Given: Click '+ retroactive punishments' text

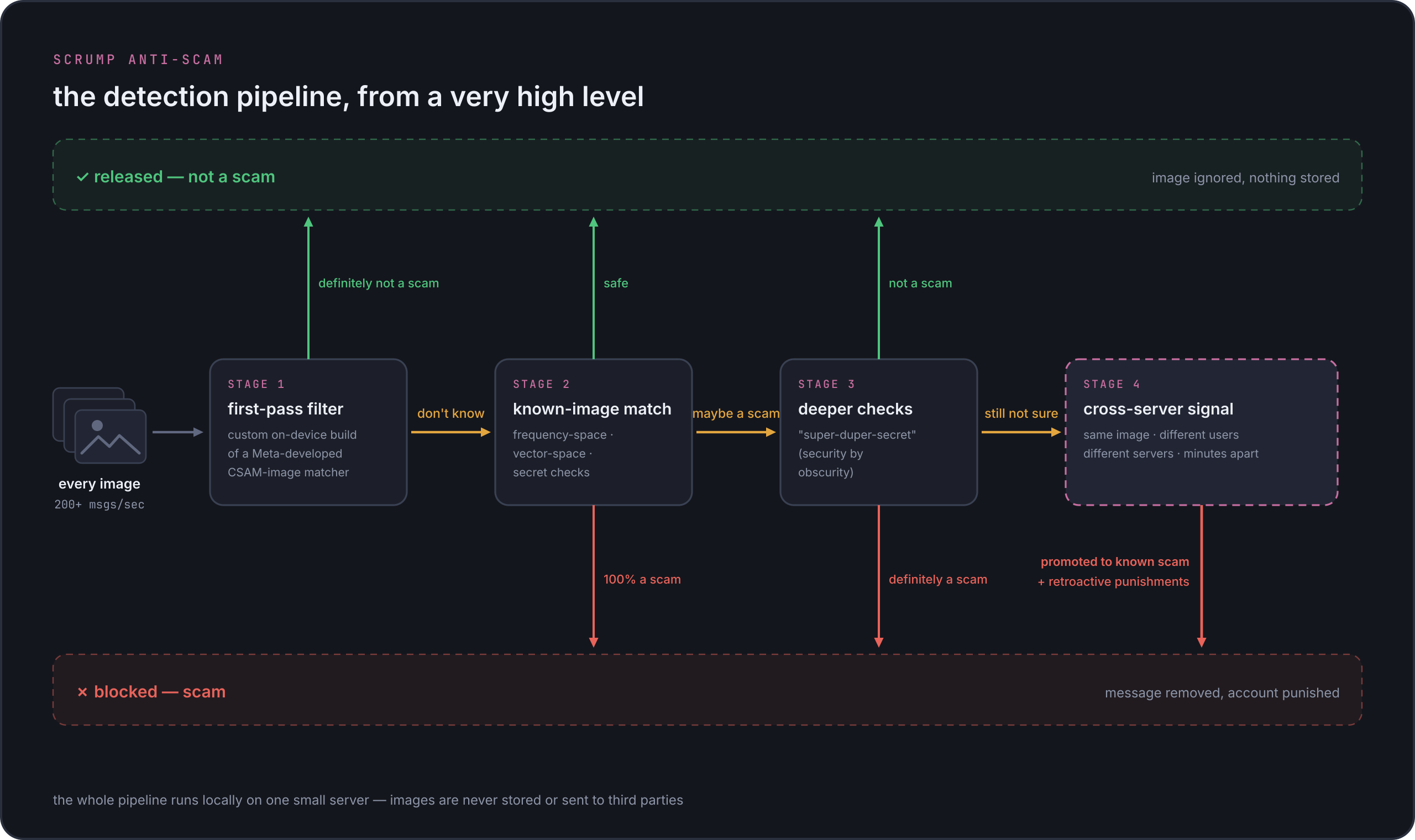Looking at the screenshot, I should click(x=1113, y=581).
